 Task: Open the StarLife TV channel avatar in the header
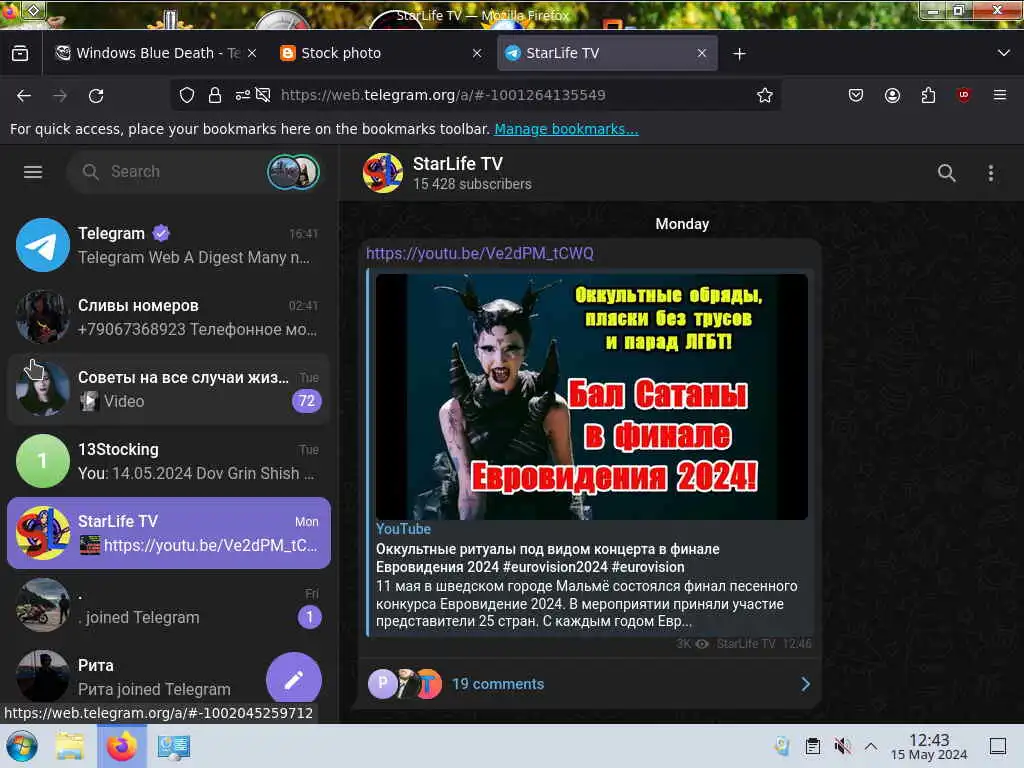[x=383, y=173]
